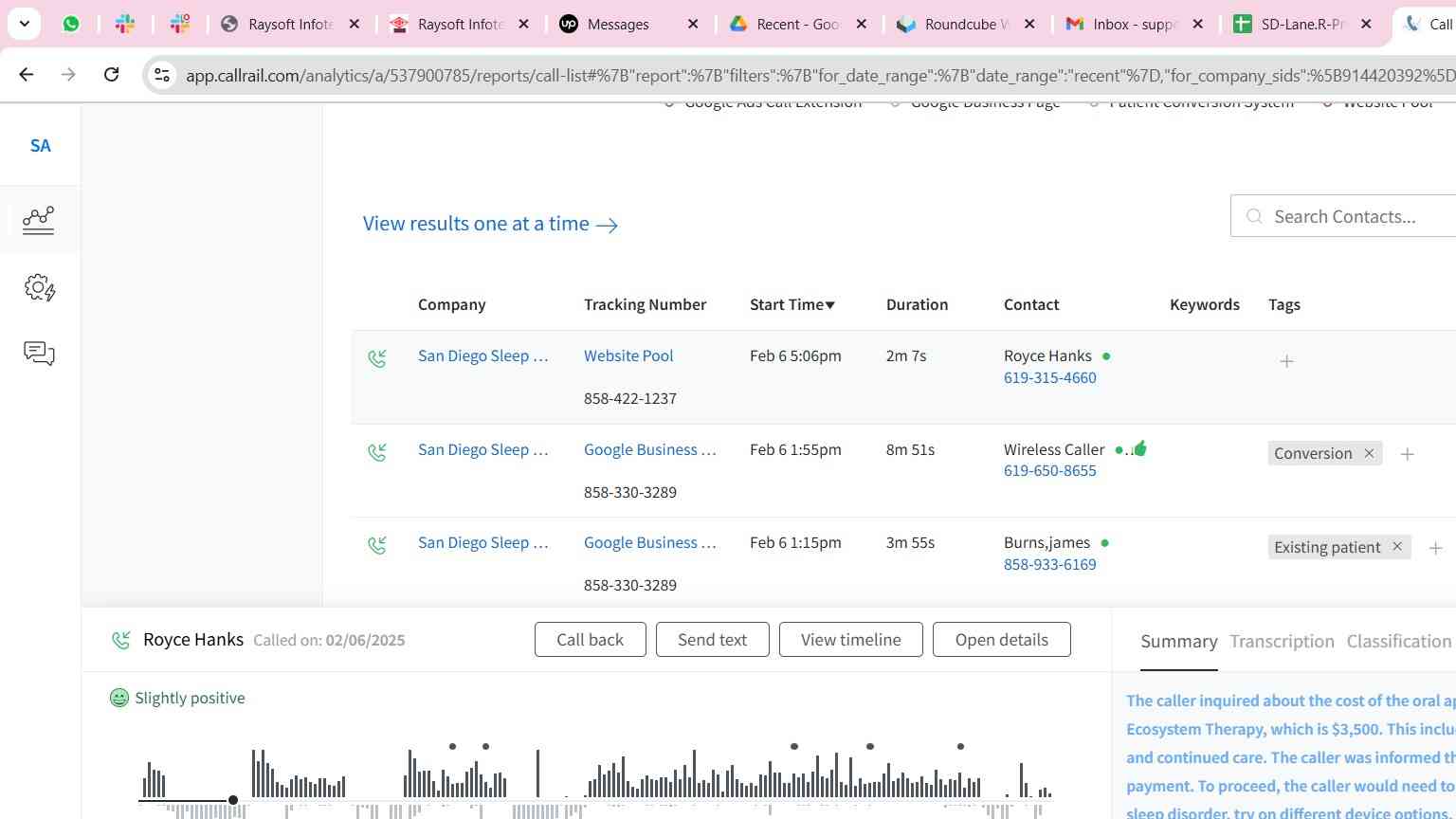The image size is (1456, 819).
Task: Go back to the previous page
Action: coord(27,74)
